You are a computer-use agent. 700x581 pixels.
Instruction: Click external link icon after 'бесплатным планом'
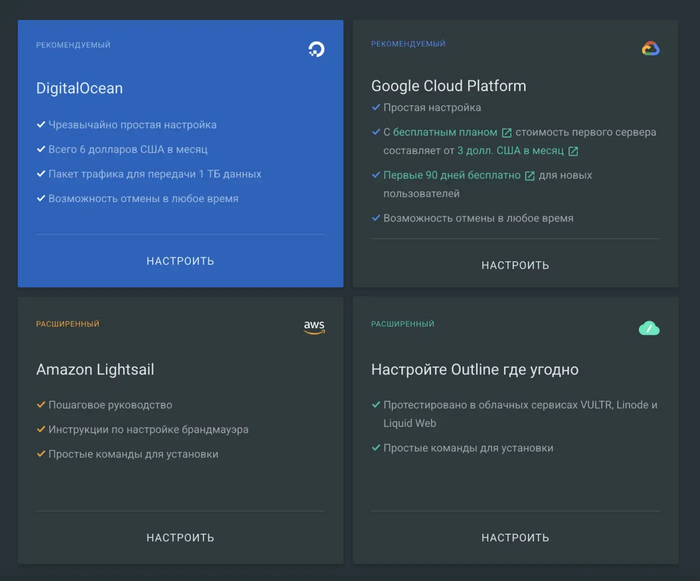point(506,133)
